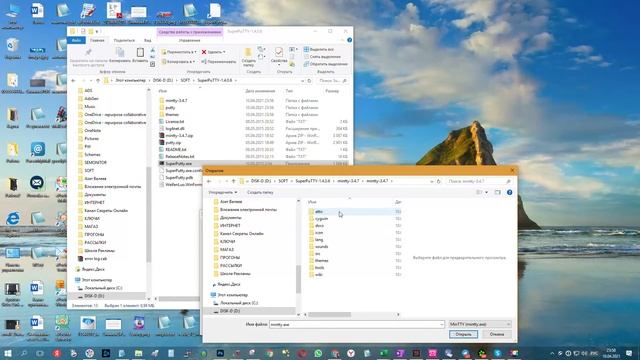Screen dimensions: 640x360
Task: Open the Переместить в dropdown in the ribbon
Action: [x=179, y=52]
